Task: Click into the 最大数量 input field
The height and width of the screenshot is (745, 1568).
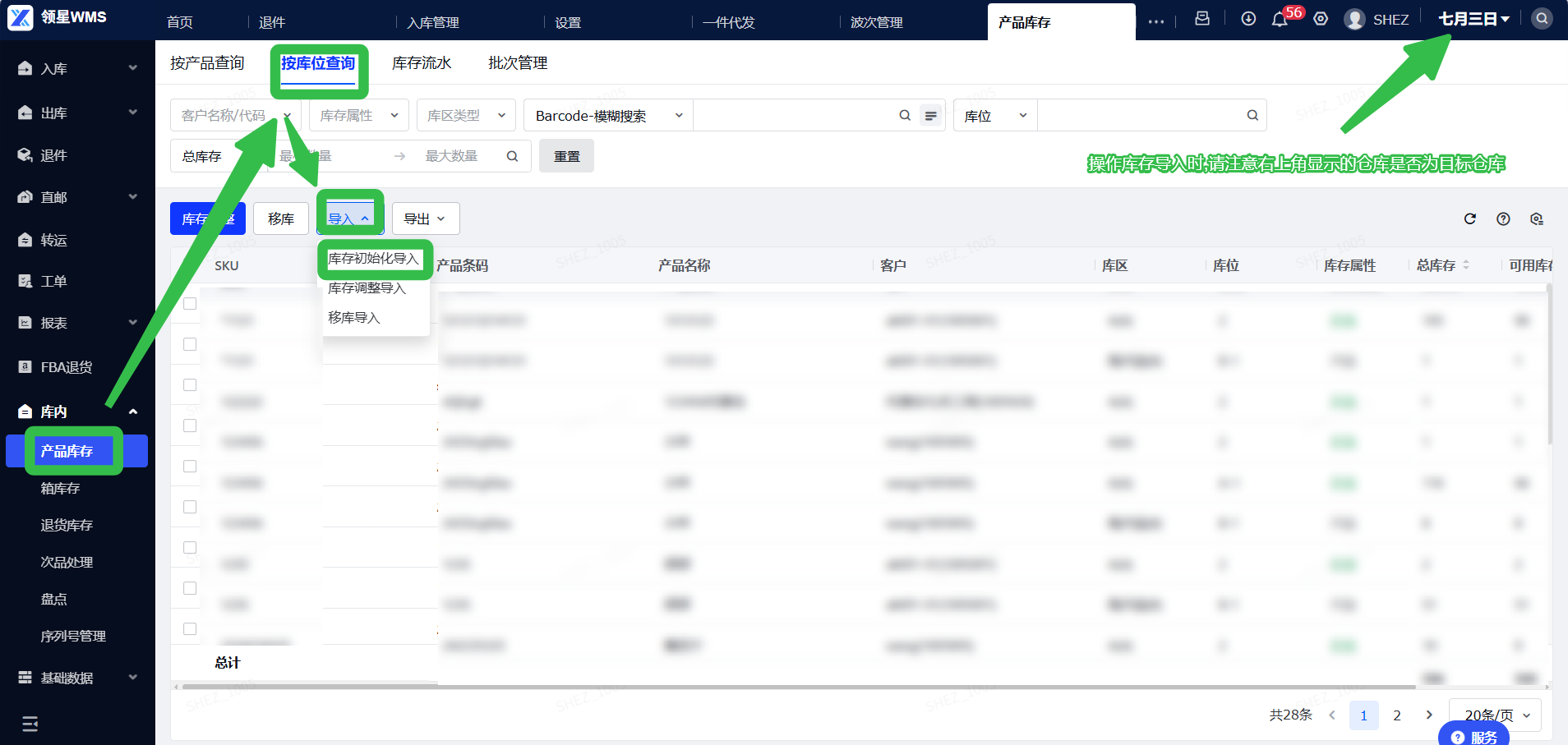Action: (x=454, y=156)
